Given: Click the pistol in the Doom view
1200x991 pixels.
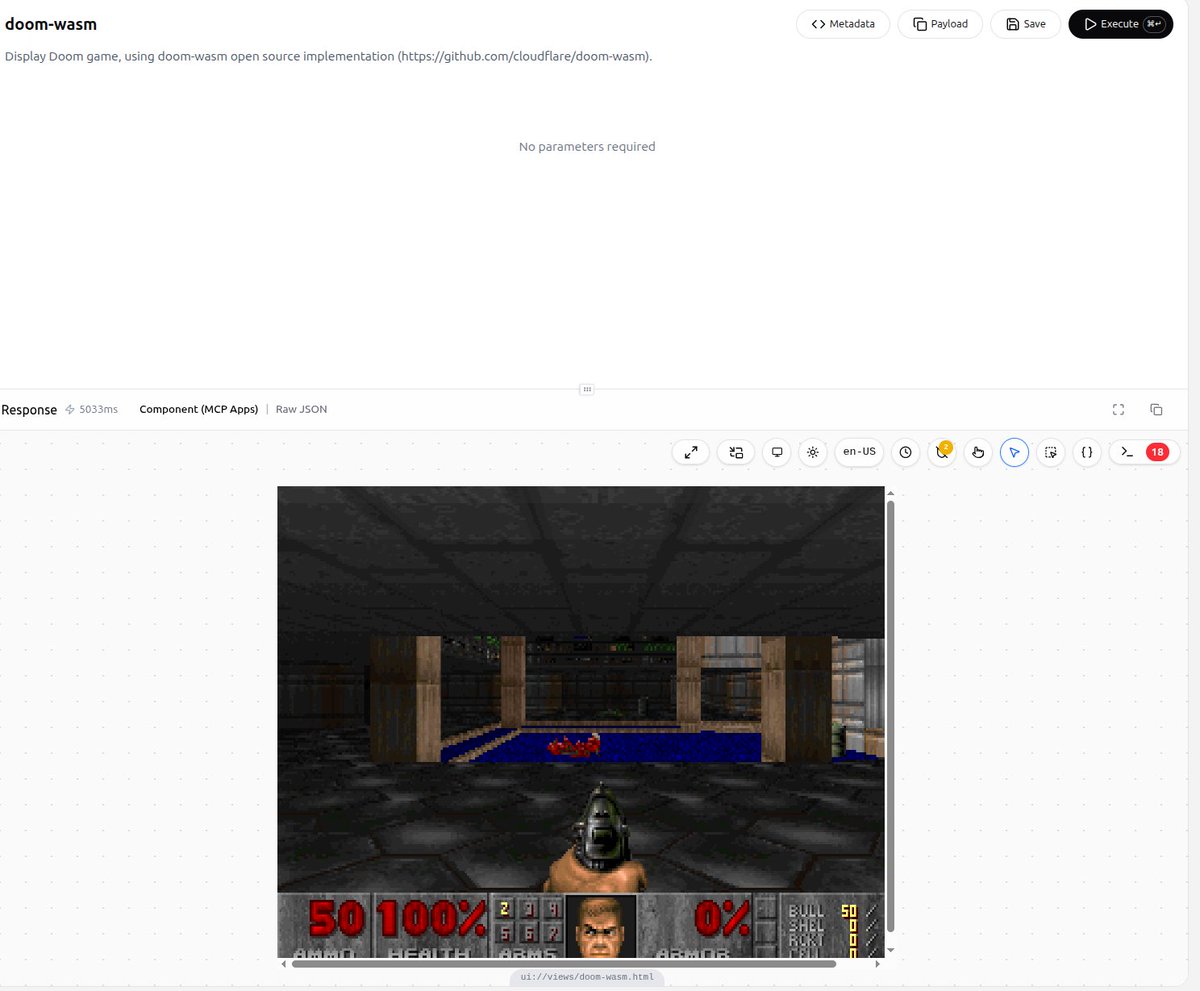Looking at the screenshot, I should (x=601, y=838).
